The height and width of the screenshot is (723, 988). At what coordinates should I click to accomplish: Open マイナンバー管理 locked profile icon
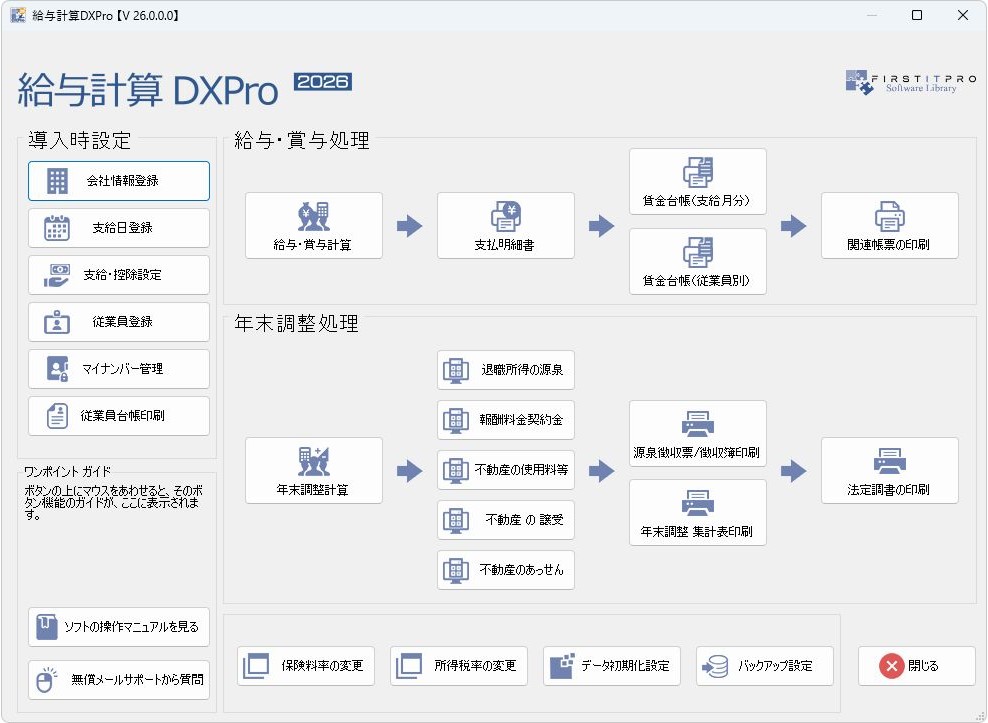(x=58, y=369)
